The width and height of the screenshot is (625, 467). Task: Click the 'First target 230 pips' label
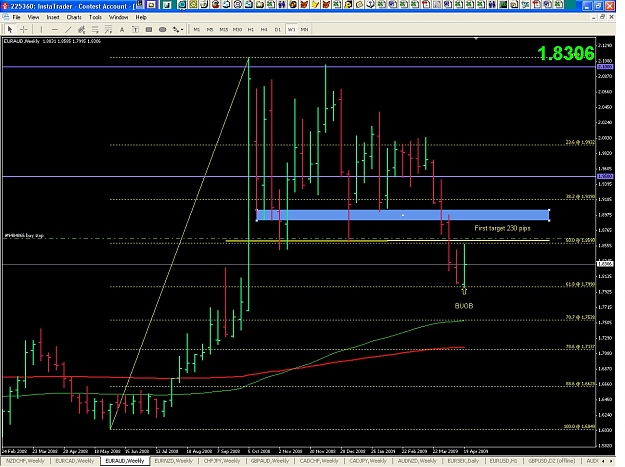[502, 228]
